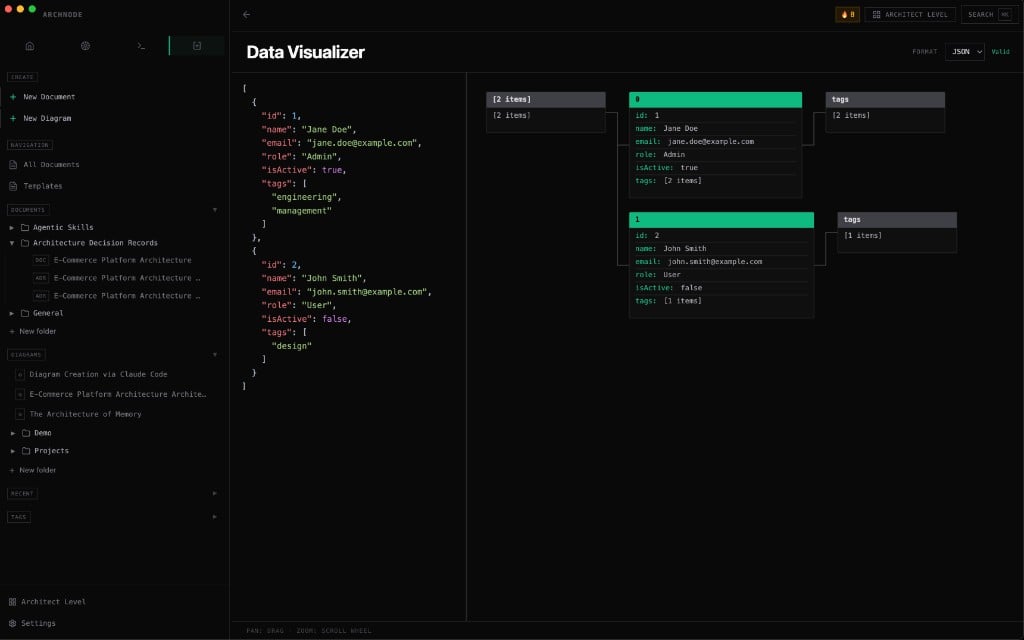Click role Admin row in node 0
Image resolution: width=1024 pixels, height=640 pixels.
click(x=715, y=154)
